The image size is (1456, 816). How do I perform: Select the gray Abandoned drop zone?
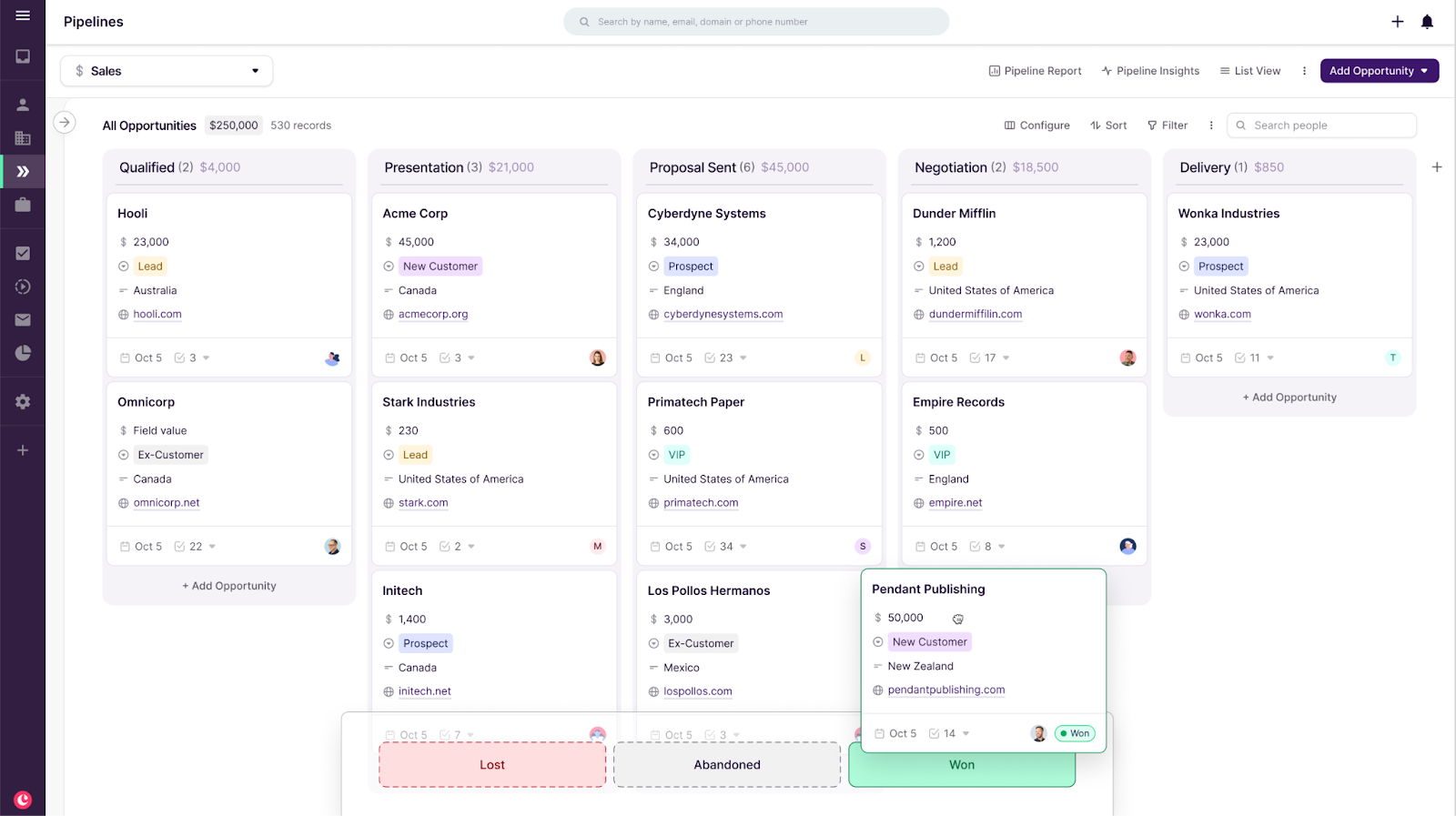pos(727,765)
